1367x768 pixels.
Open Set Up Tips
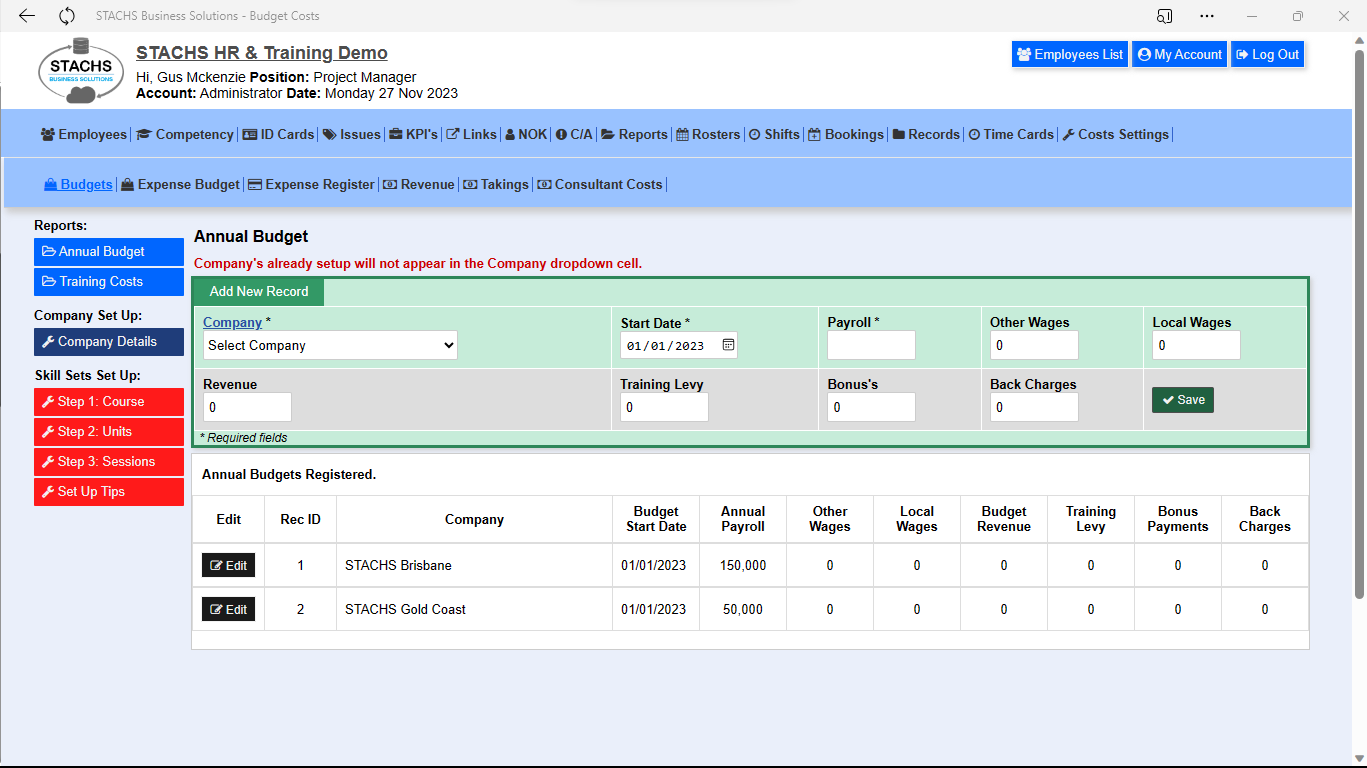click(x=109, y=492)
